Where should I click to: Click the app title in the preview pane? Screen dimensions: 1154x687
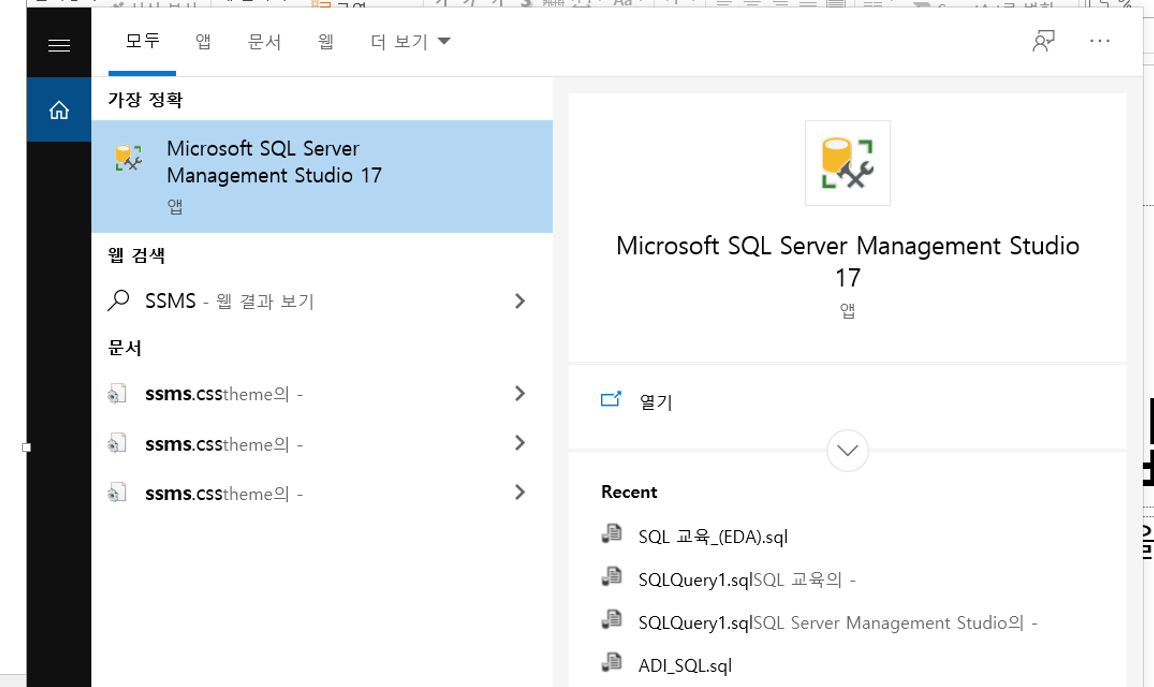coord(847,261)
